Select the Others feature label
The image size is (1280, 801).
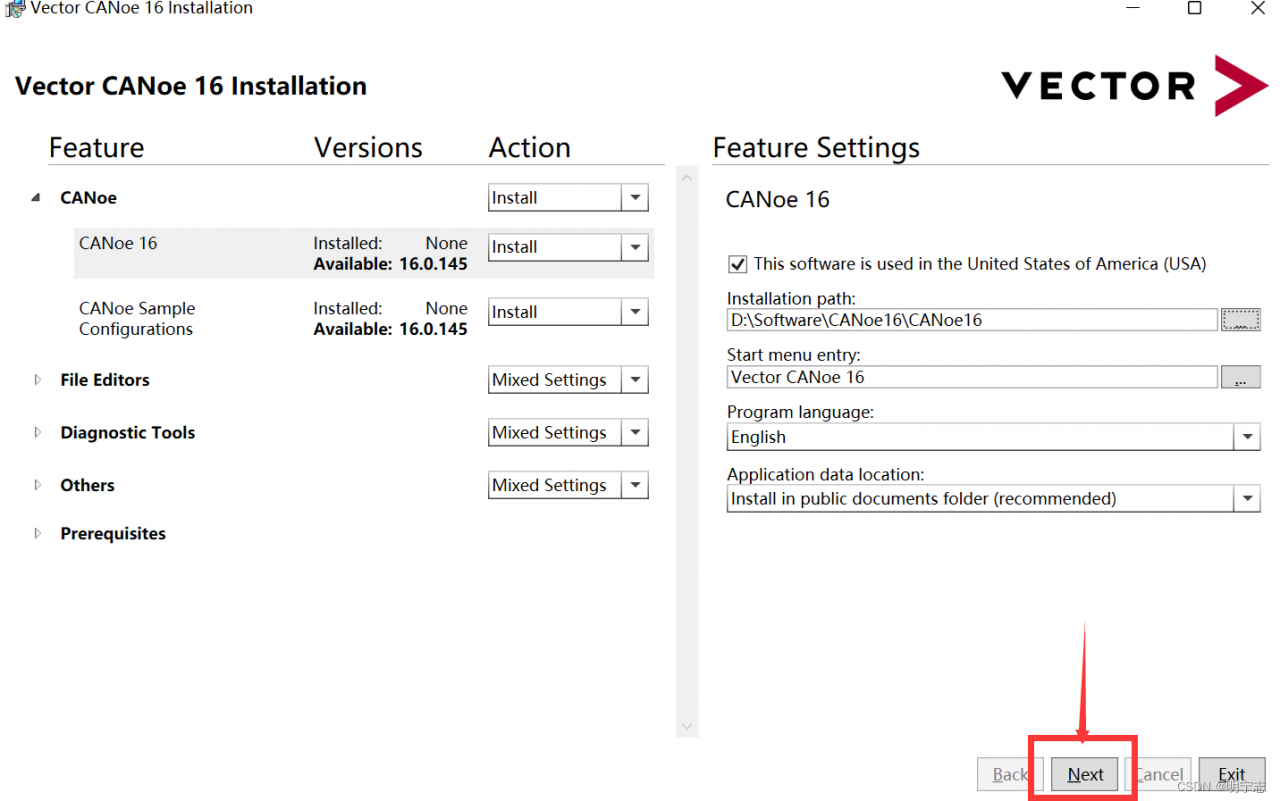[x=88, y=485]
